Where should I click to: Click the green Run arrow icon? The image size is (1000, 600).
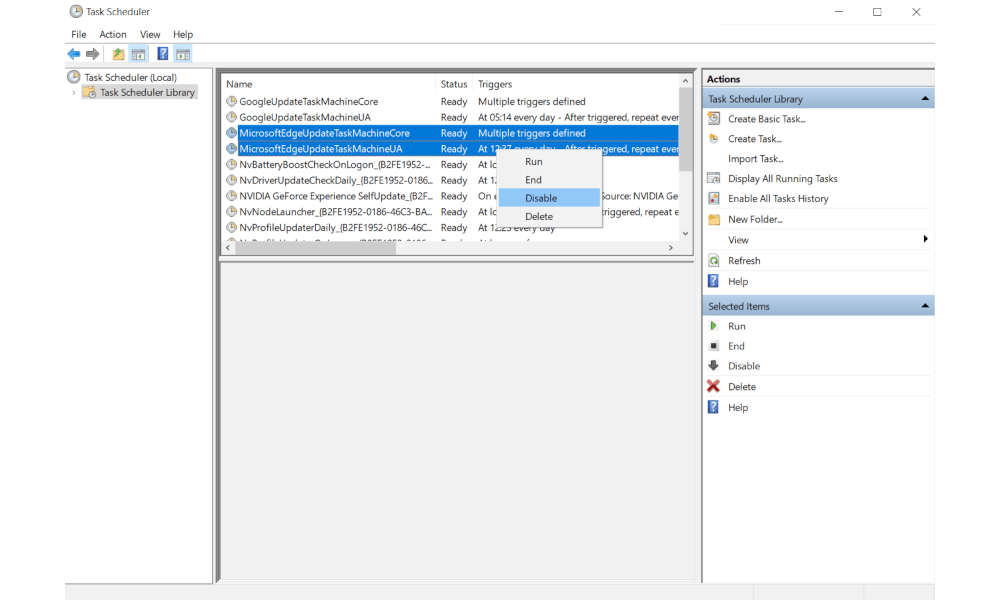click(x=714, y=326)
